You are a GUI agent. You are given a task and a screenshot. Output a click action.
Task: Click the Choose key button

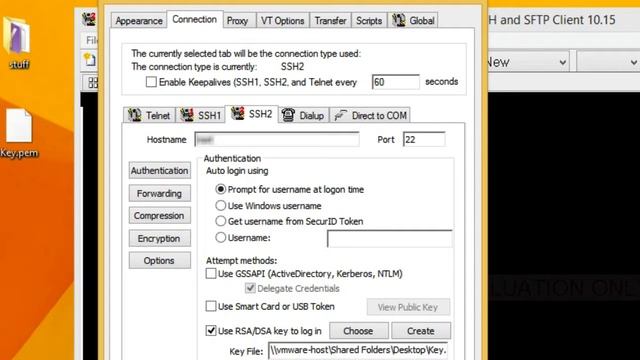pyautogui.click(x=358, y=331)
